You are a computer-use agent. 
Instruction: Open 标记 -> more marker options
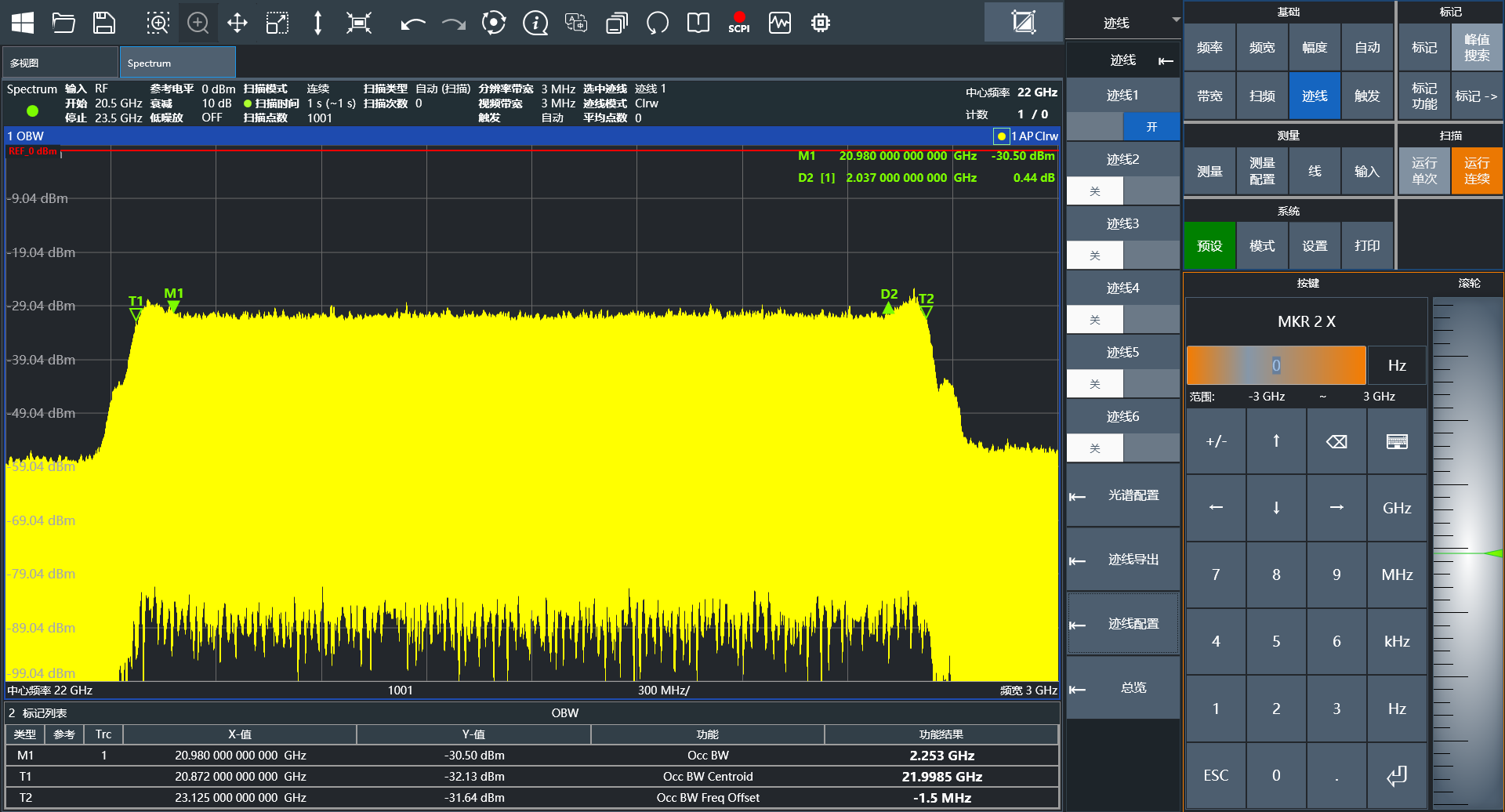tap(1477, 96)
